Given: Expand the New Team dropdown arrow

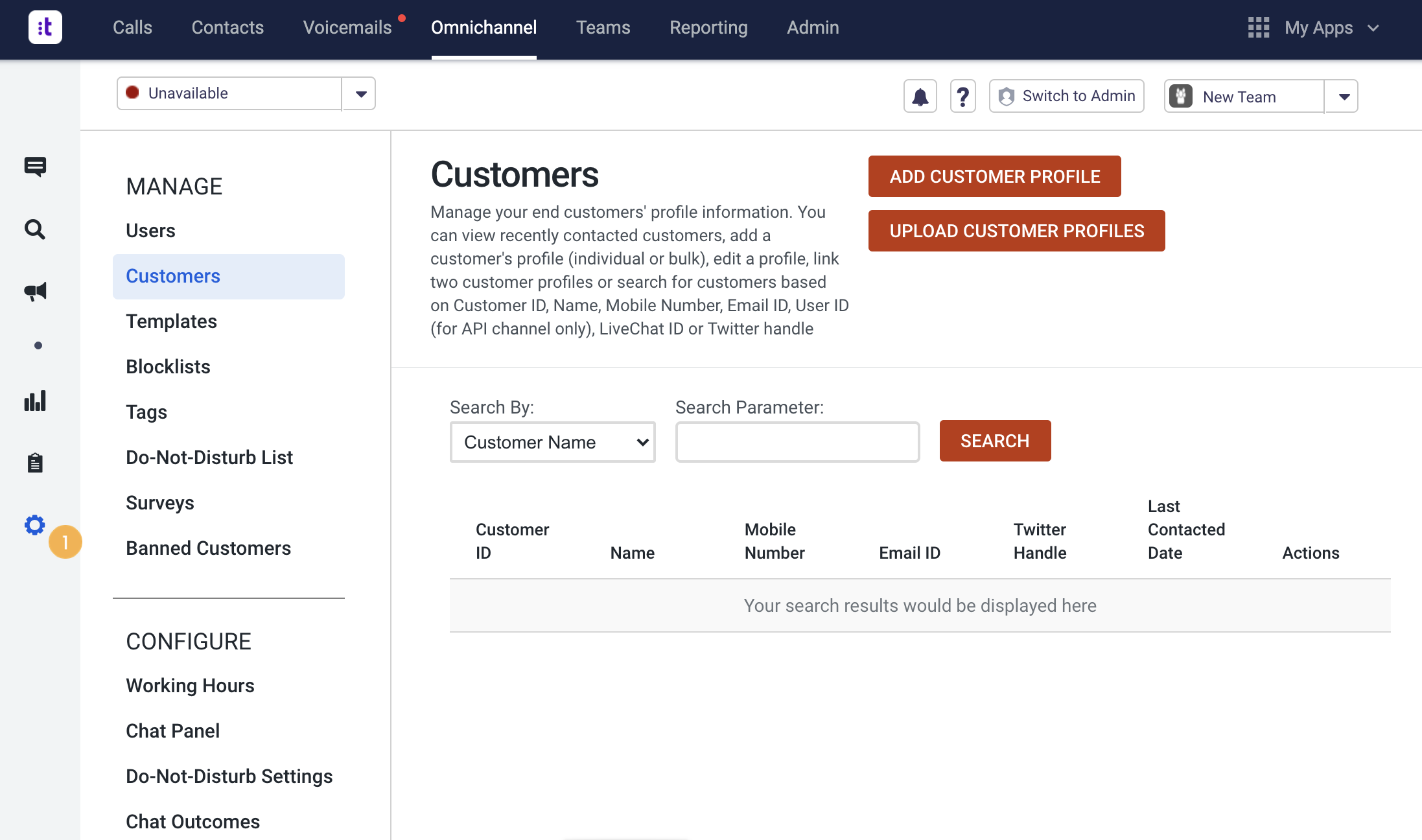Looking at the screenshot, I should (1343, 96).
